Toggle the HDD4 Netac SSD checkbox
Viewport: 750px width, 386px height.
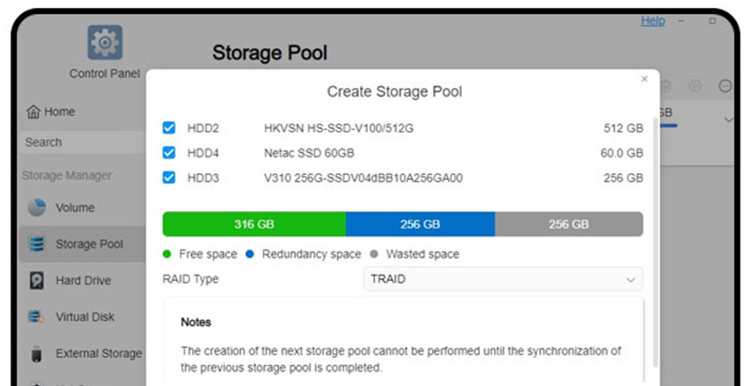pos(169,153)
